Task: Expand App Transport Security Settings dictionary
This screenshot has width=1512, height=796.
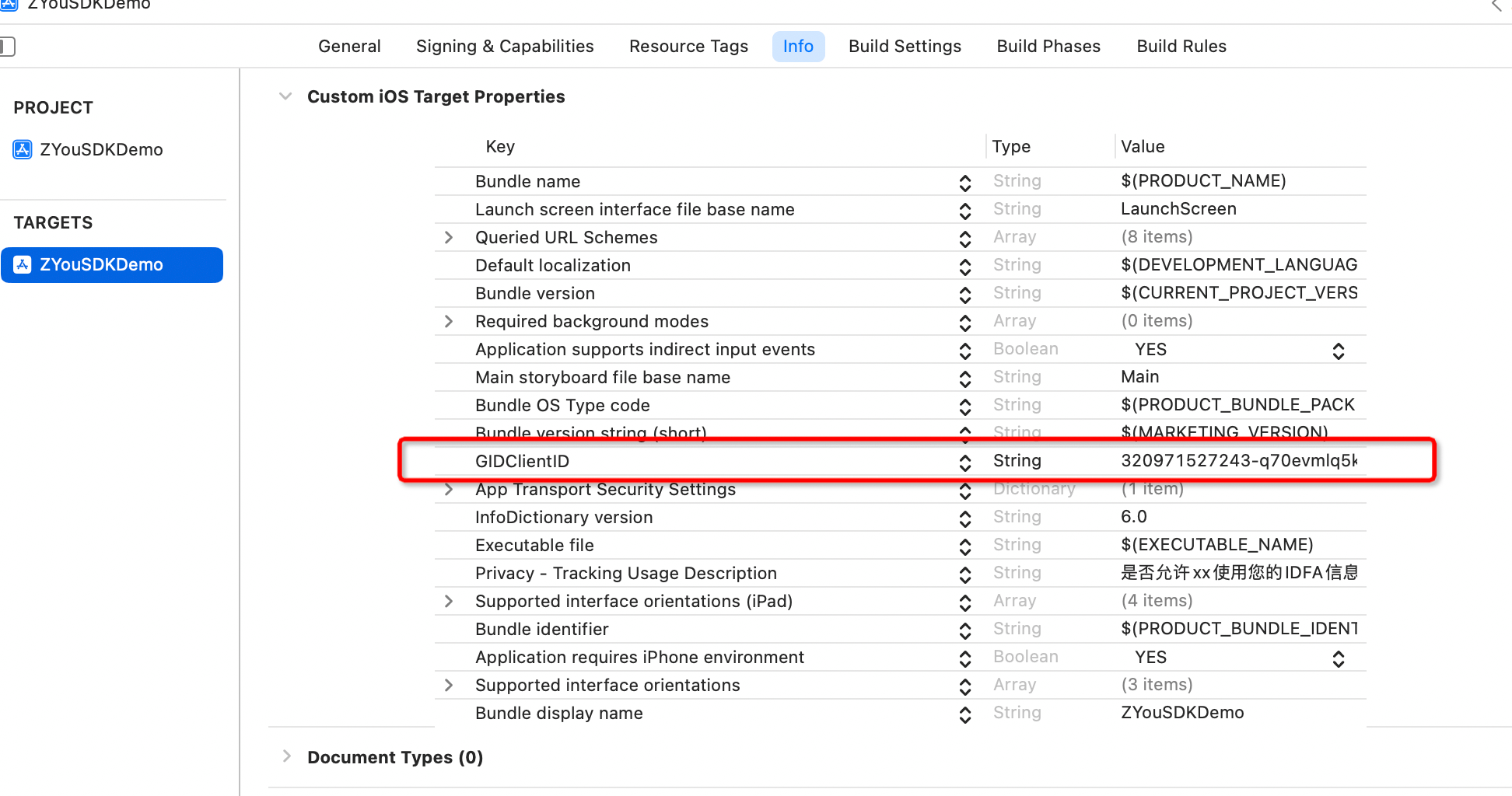Action: click(449, 490)
